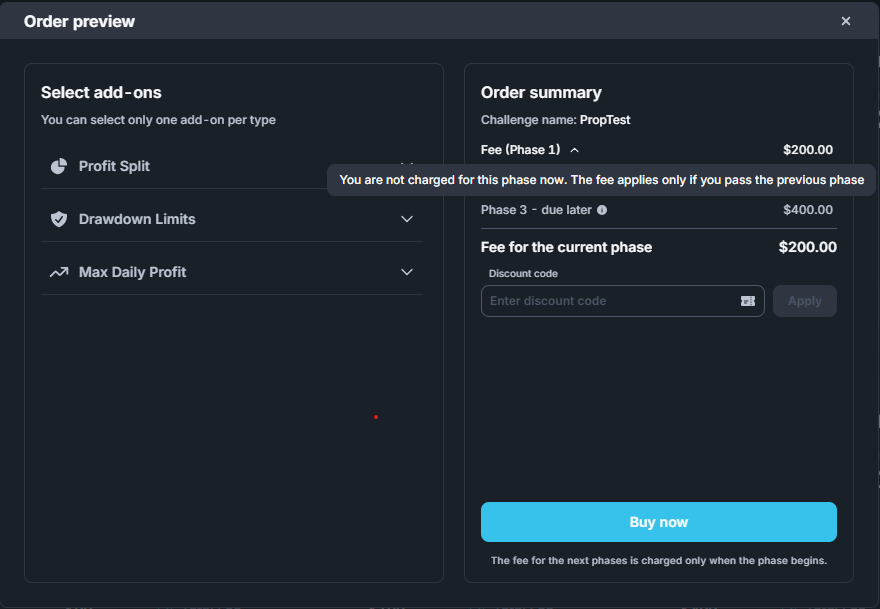Open the Profit Split add-on label
This screenshot has height=609, width=880.
pyautogui.click(x=114, y=166)
